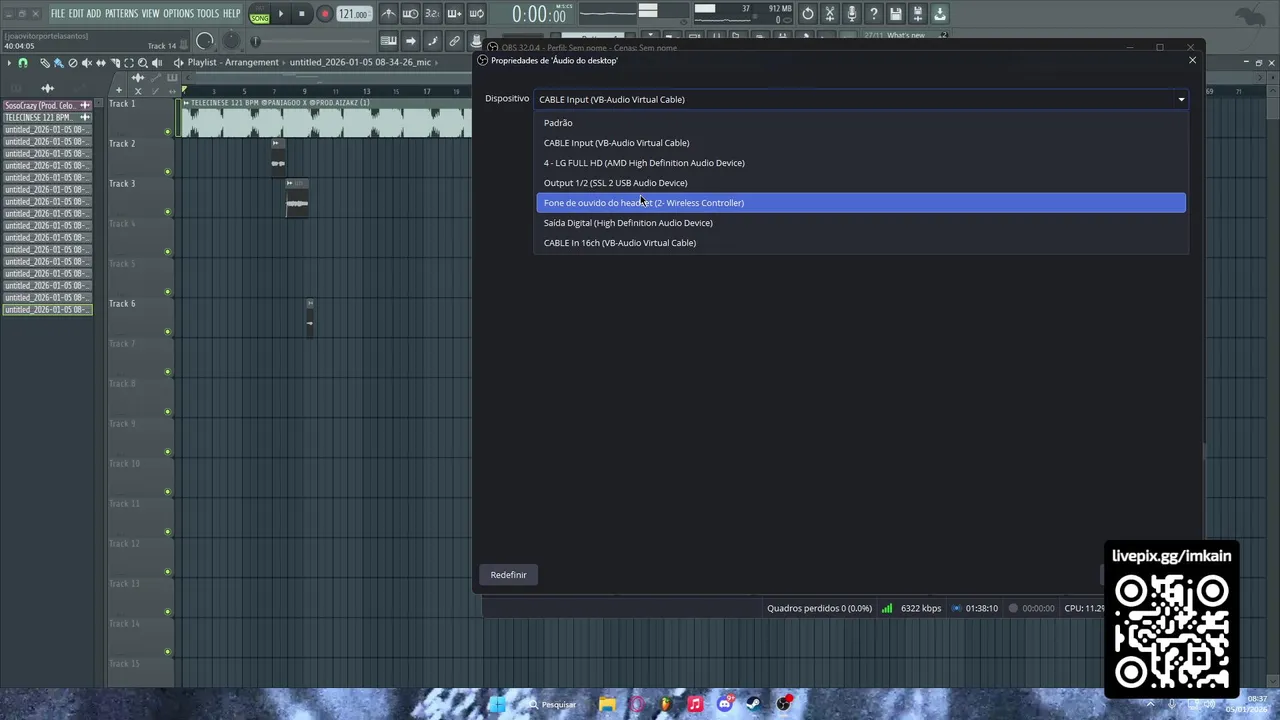
Task: Toggle the metronome icon in FL Studio
Action: tap(388, 14)
